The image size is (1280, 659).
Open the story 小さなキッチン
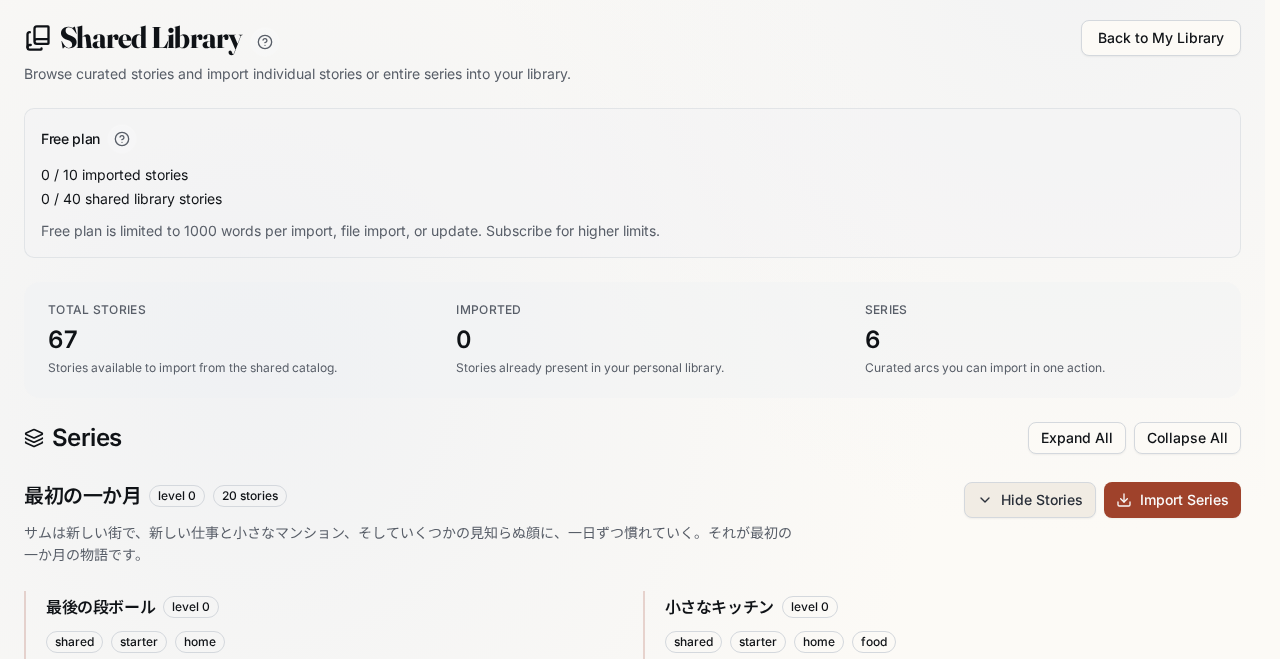click(719, 607)
